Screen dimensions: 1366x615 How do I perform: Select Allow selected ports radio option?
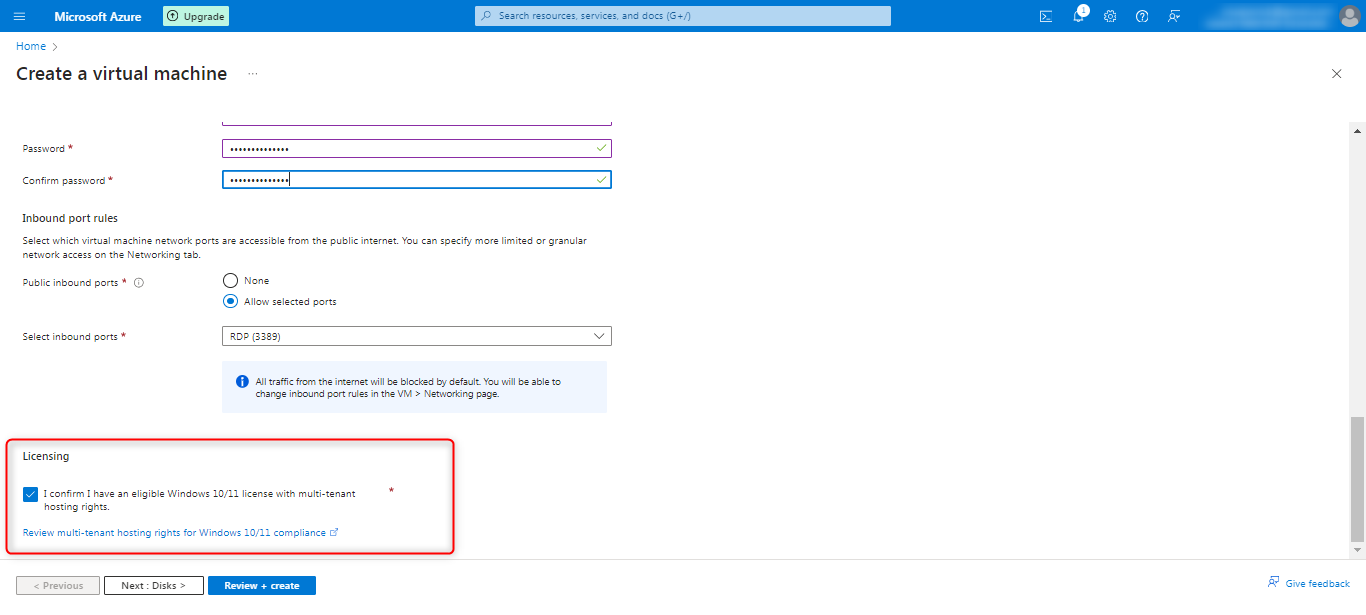(x=231, y=301)
